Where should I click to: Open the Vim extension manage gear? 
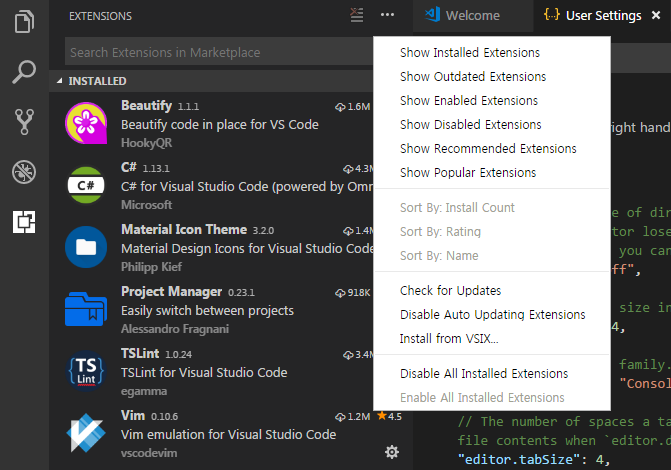[392, 452]
